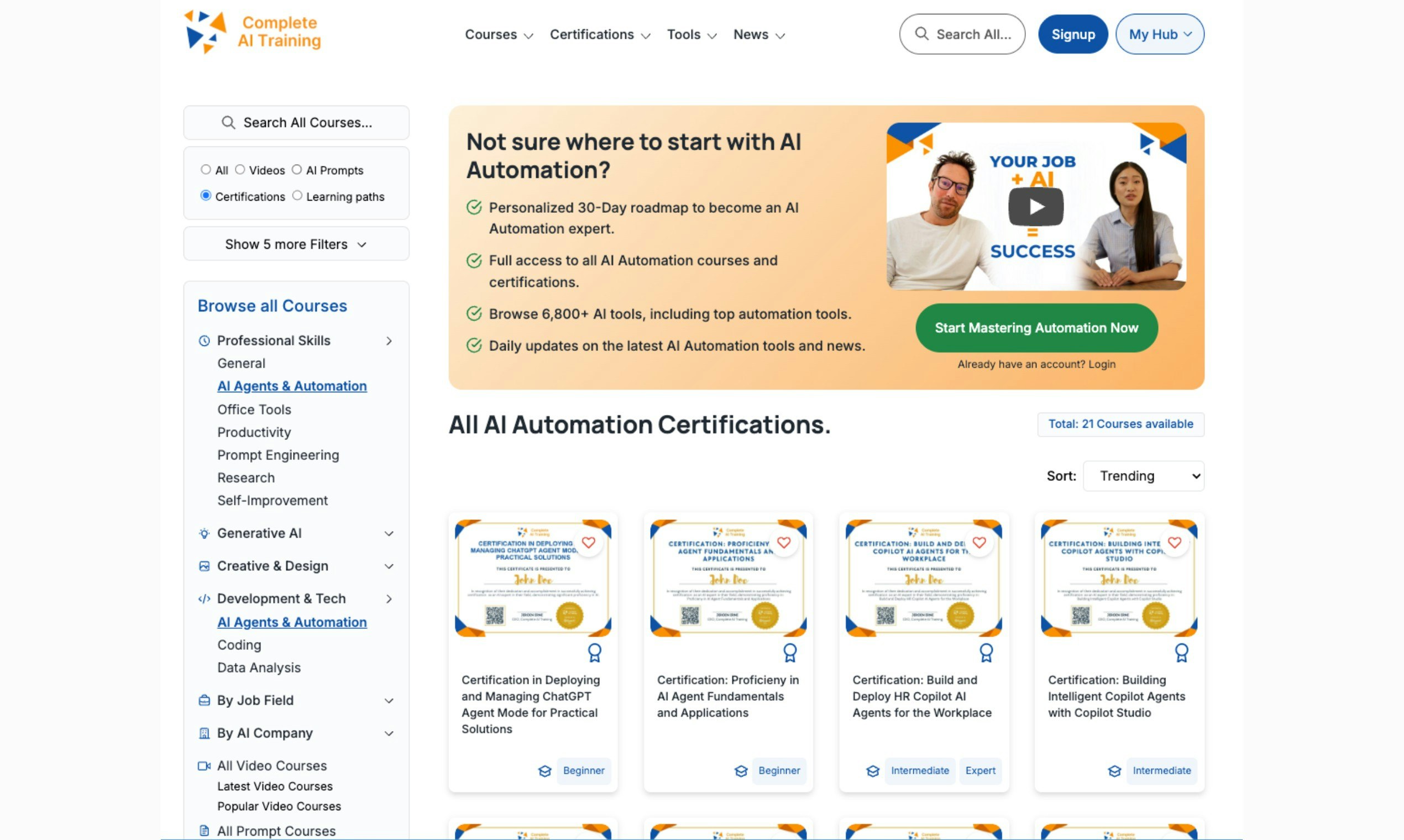Click the ribbon badge on the HR Copilot certification card
1404x840 pixels.
(986, 653)
